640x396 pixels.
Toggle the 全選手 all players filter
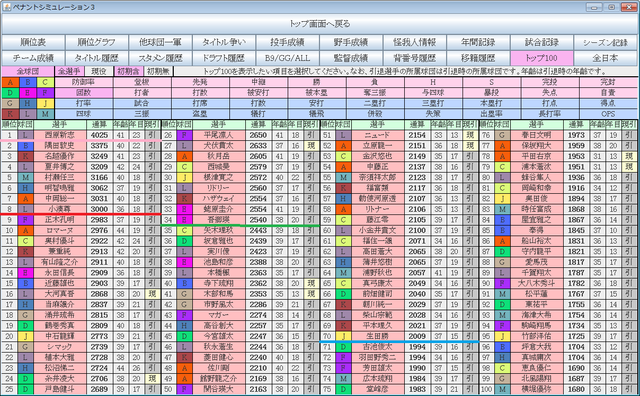69,71
